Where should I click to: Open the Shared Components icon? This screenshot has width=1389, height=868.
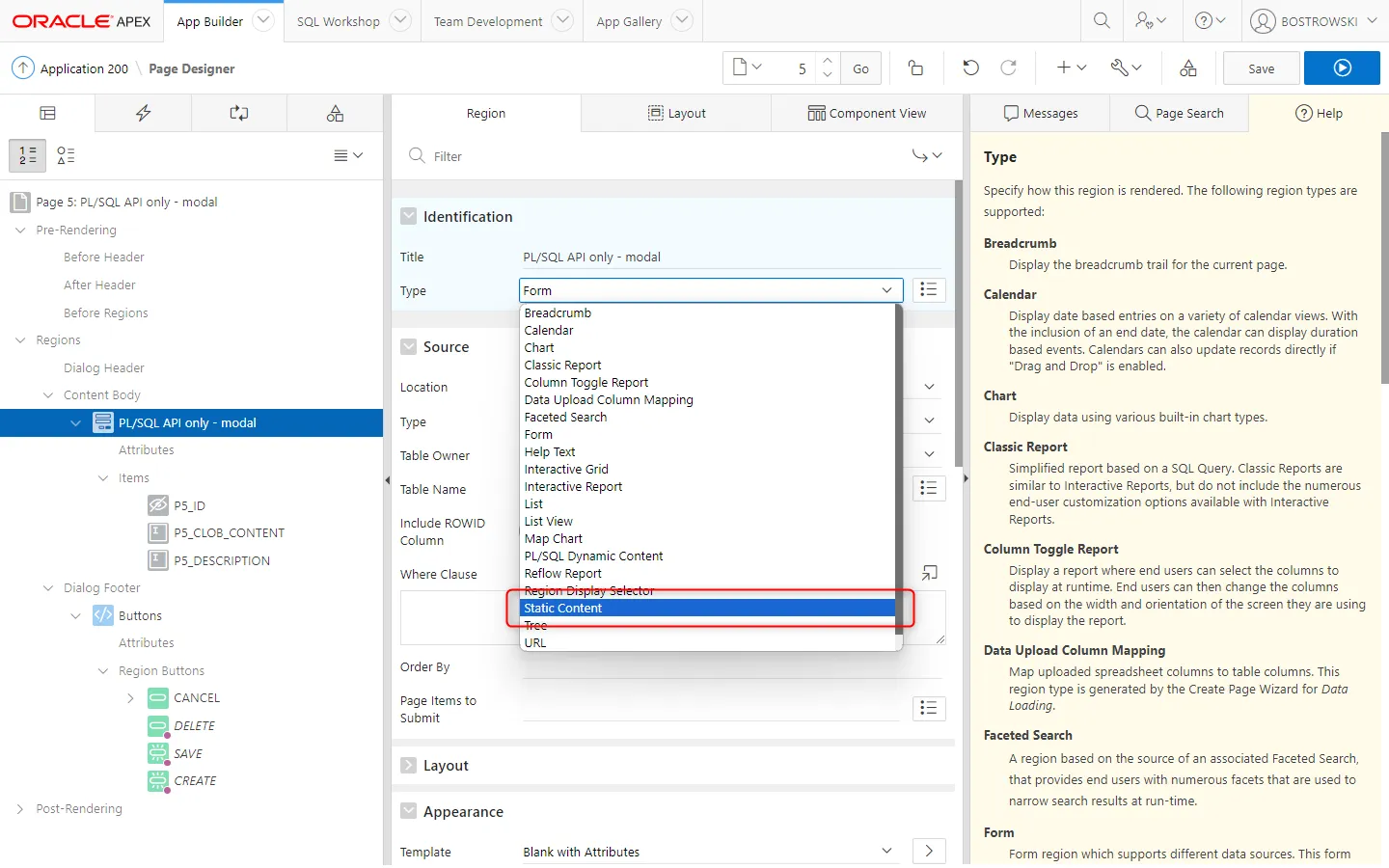[x=1188, y=68]
